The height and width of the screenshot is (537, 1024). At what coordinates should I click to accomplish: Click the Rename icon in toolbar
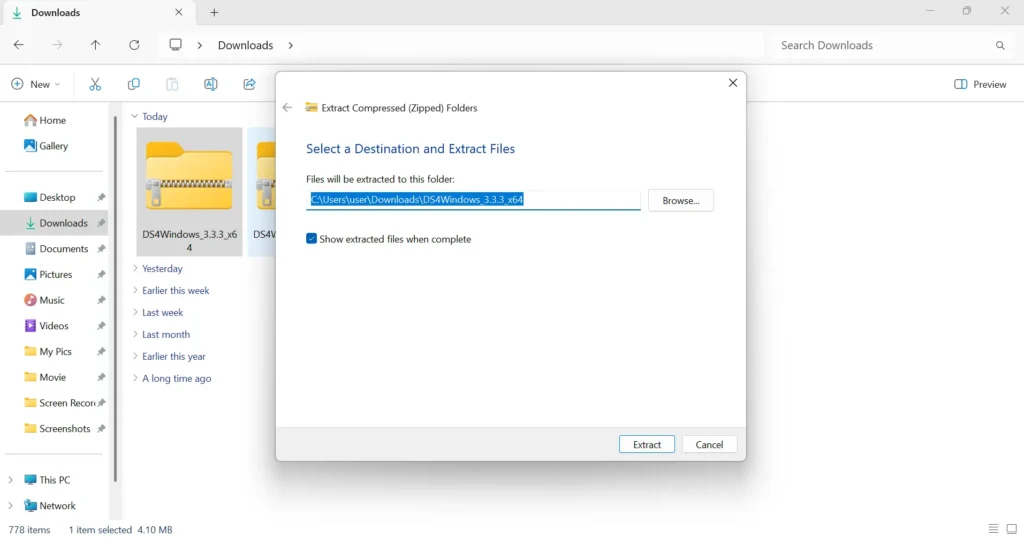[x=210, y=84]
